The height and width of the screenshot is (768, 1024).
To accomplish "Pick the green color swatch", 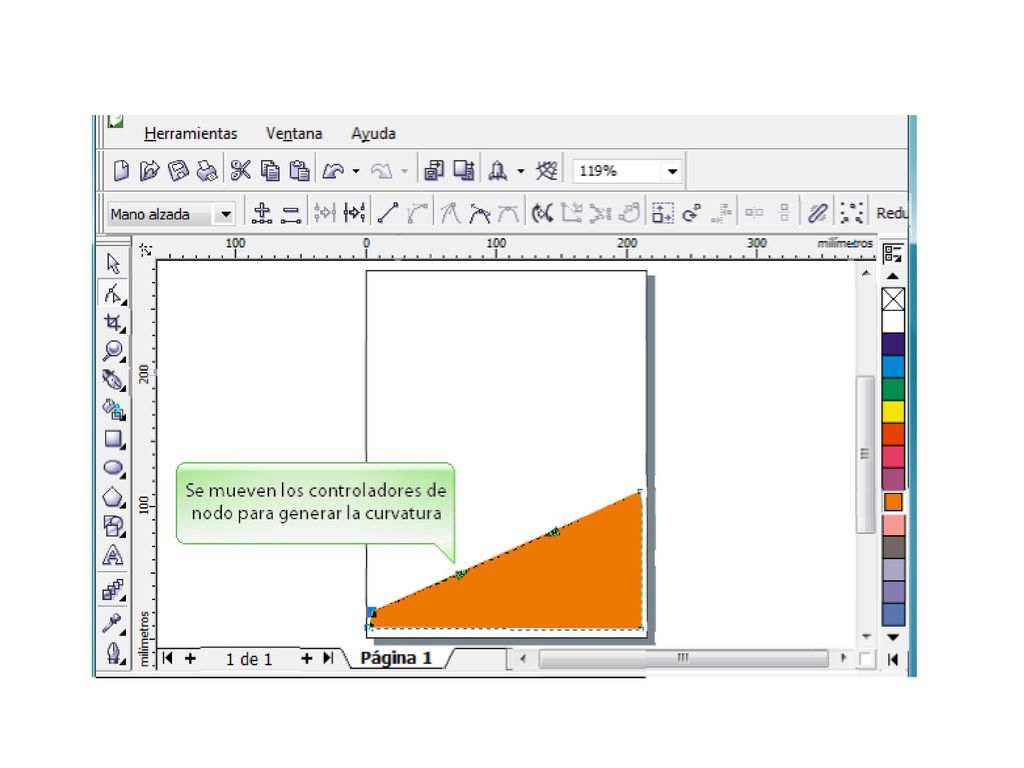I will pos(893,389).
